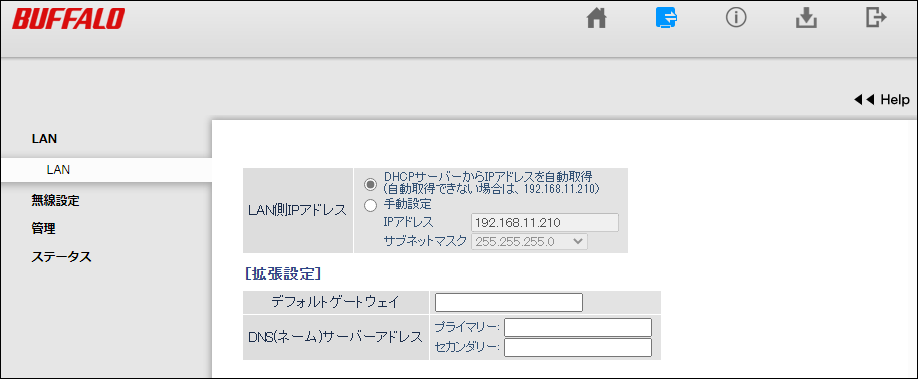
Task: Click the firmware download icon
Action: (806, 19)
